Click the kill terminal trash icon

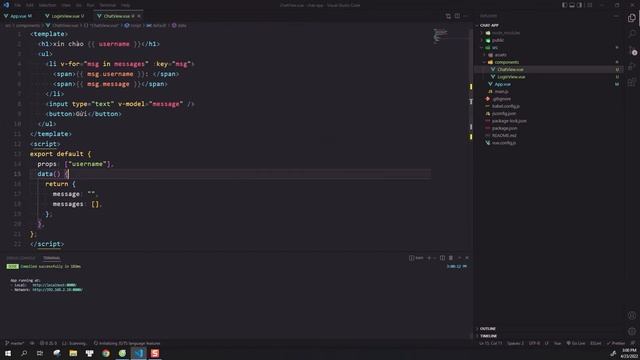coord(451,258)
